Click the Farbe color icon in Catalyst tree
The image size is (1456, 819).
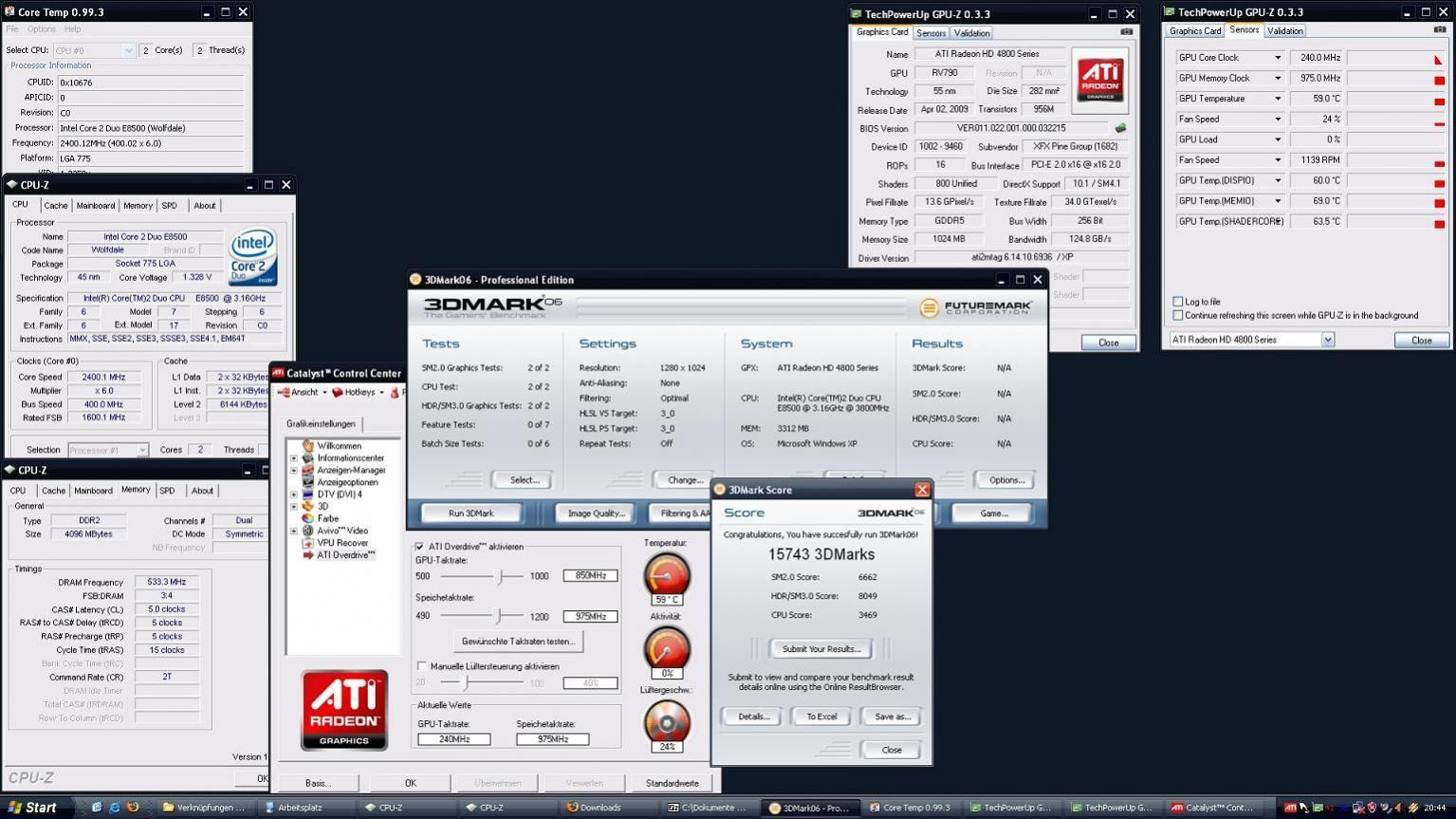tap(307, 518)
